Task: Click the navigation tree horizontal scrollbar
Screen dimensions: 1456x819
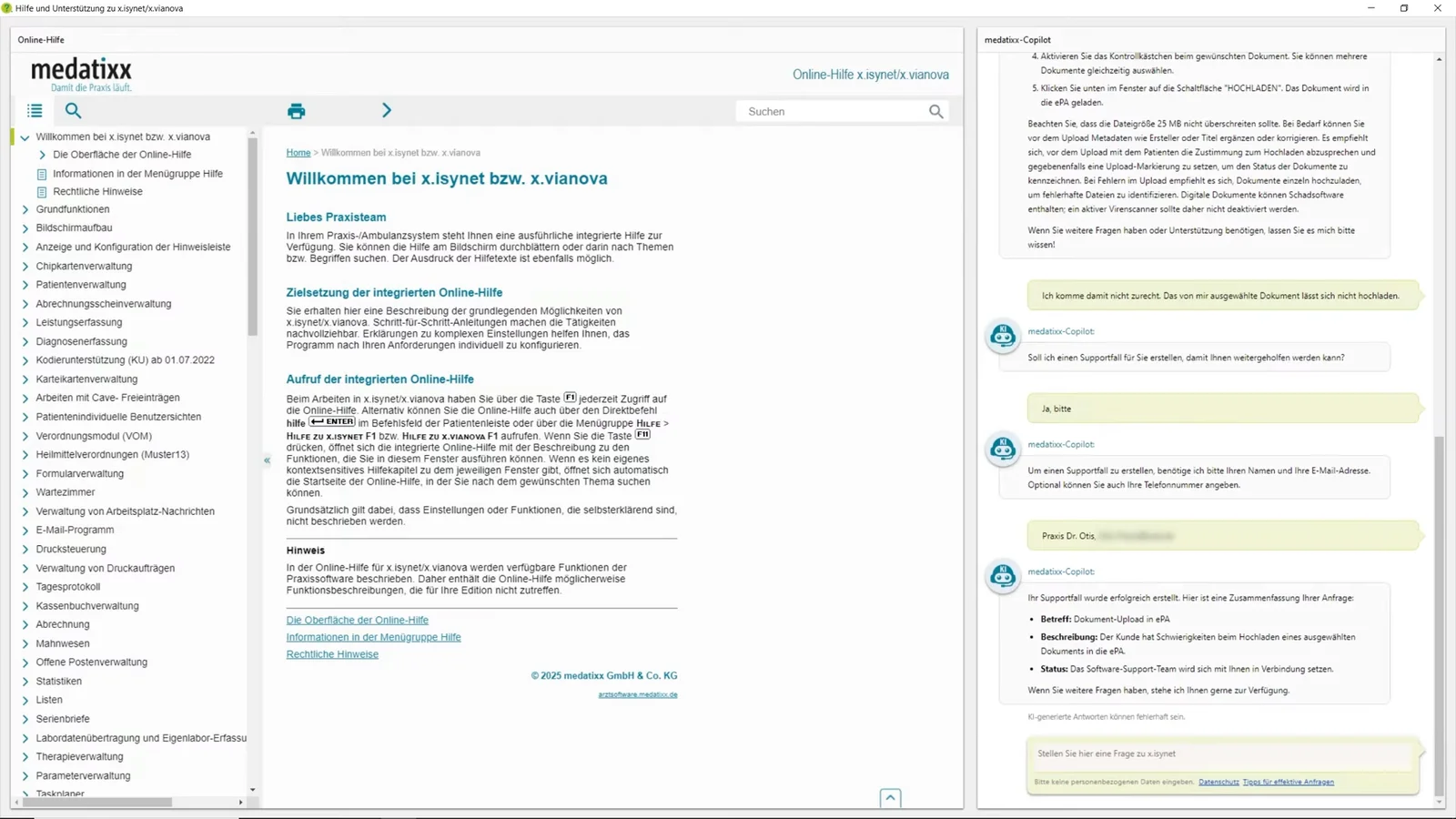Action: click(x=97, y=803)
